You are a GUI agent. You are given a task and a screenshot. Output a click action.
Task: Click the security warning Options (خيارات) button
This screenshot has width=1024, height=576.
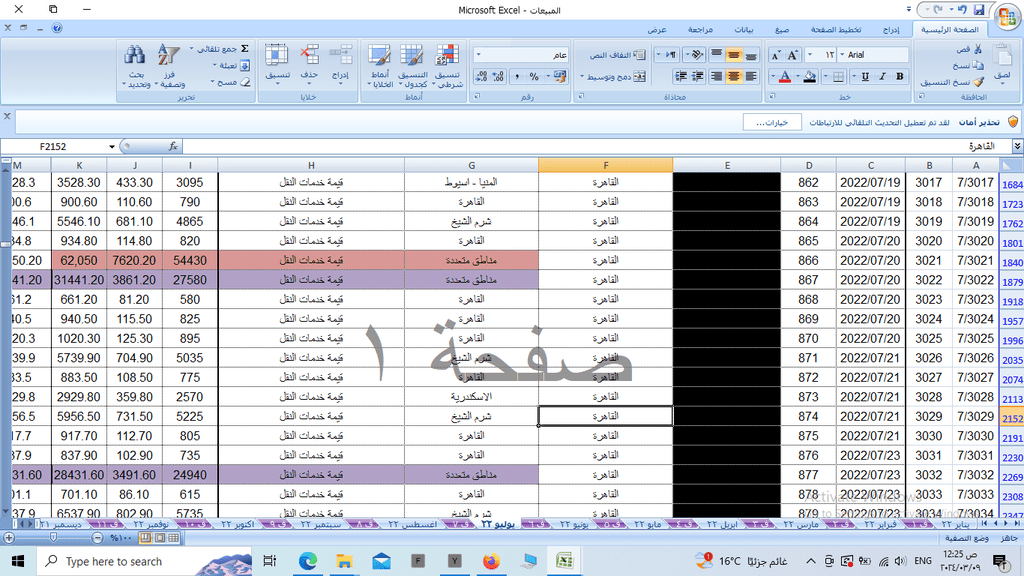click(x=772, y=122)
